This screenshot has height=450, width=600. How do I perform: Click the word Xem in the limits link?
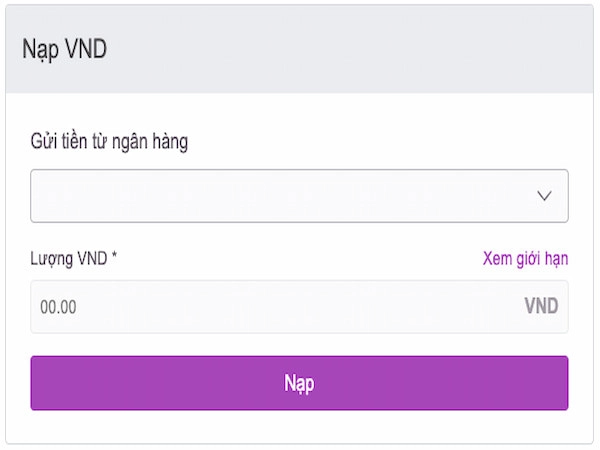[x=497, y=259]
